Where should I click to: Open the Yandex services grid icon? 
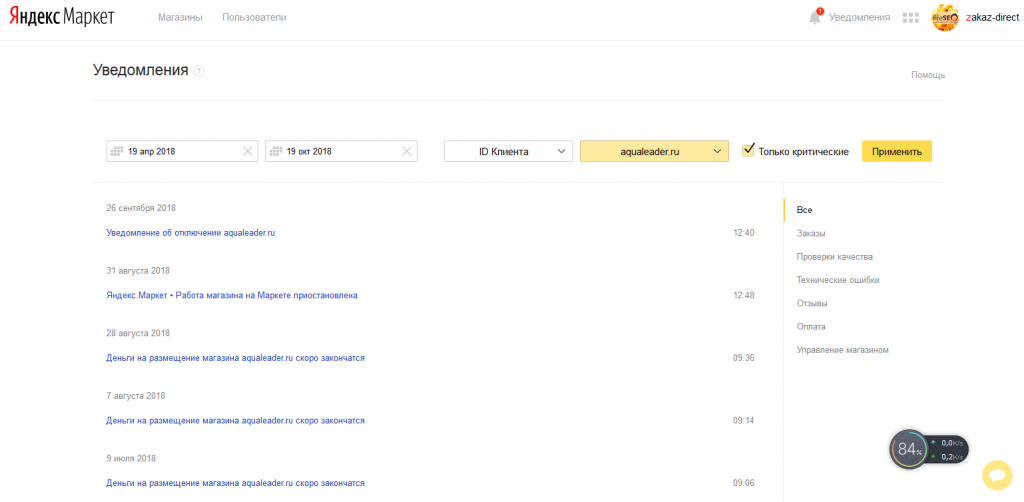point(910,17)
